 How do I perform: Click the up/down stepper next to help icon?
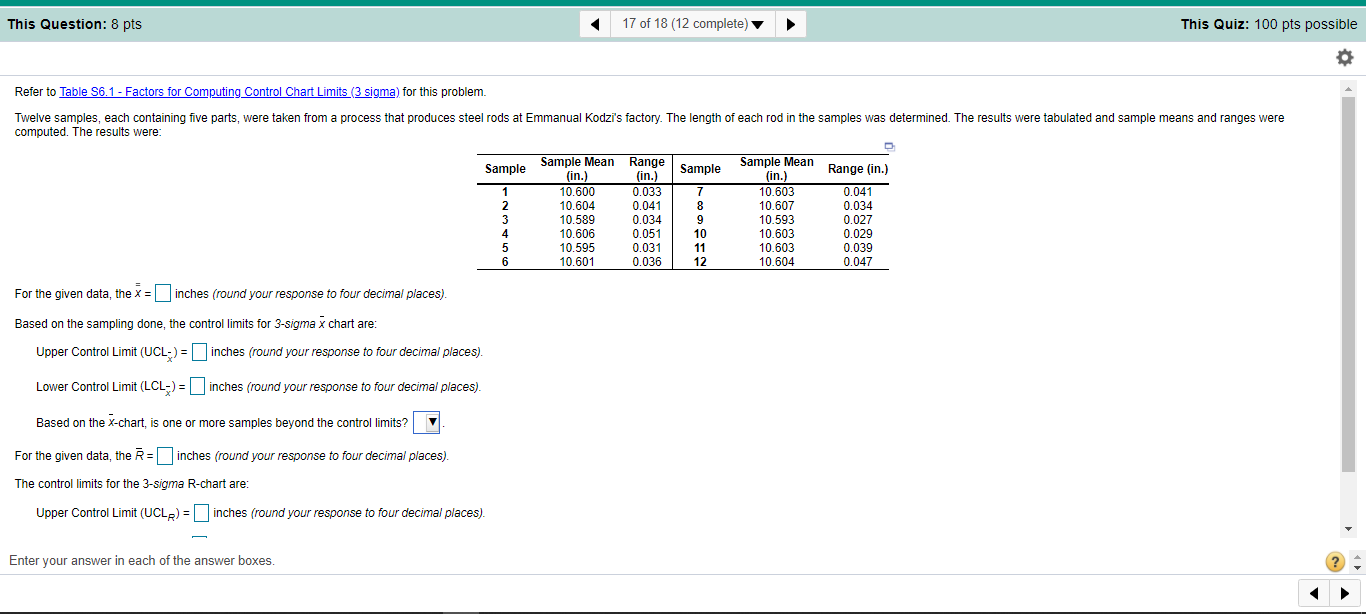1356,561
